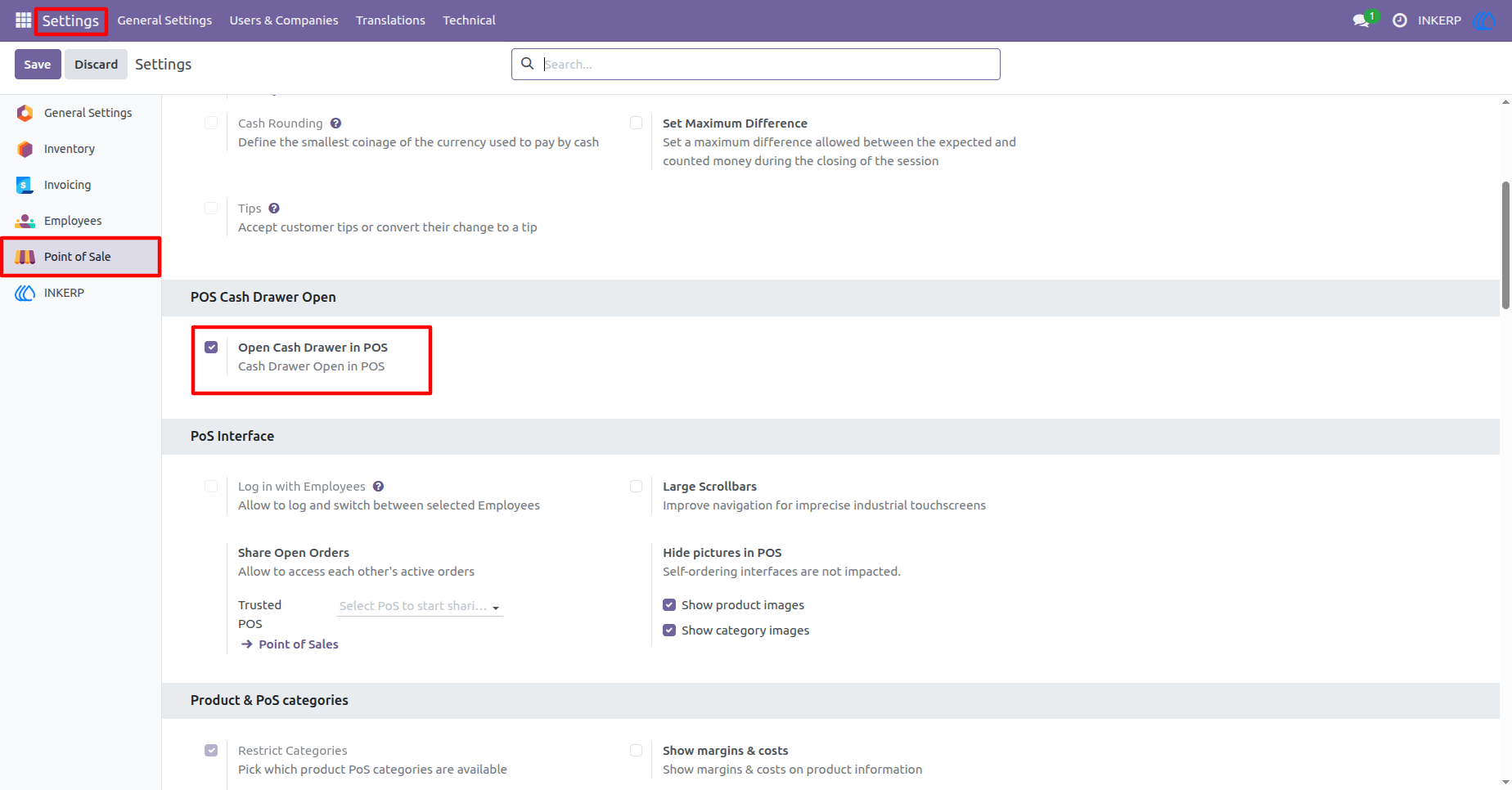The image size is (1512, 790).
Task: Select the Employees sidebar icon
Action: [x=25, y=221]
